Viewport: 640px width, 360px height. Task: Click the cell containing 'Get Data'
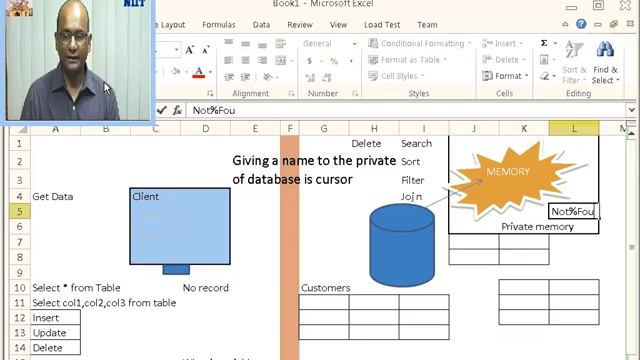pos(56,196)
